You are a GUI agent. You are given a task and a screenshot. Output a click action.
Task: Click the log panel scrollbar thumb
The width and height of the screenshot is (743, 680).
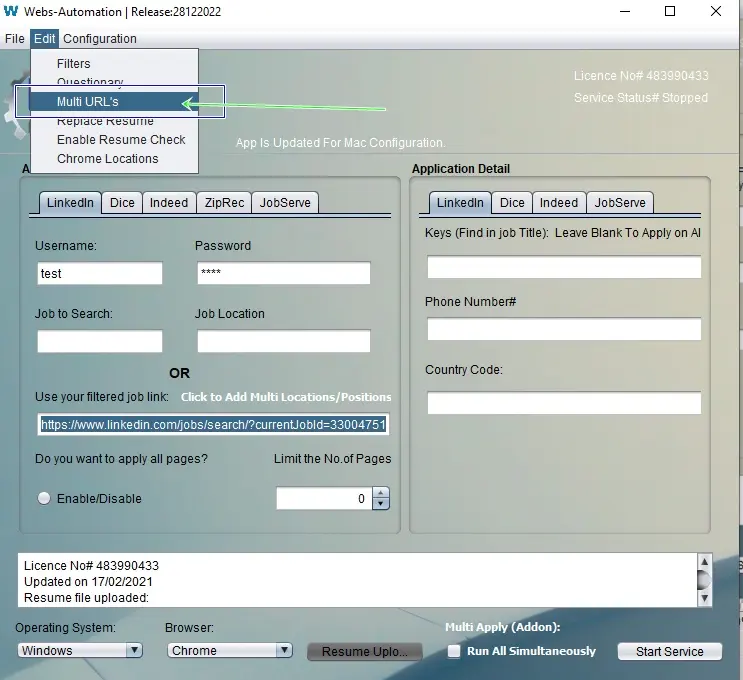[704, 580]
